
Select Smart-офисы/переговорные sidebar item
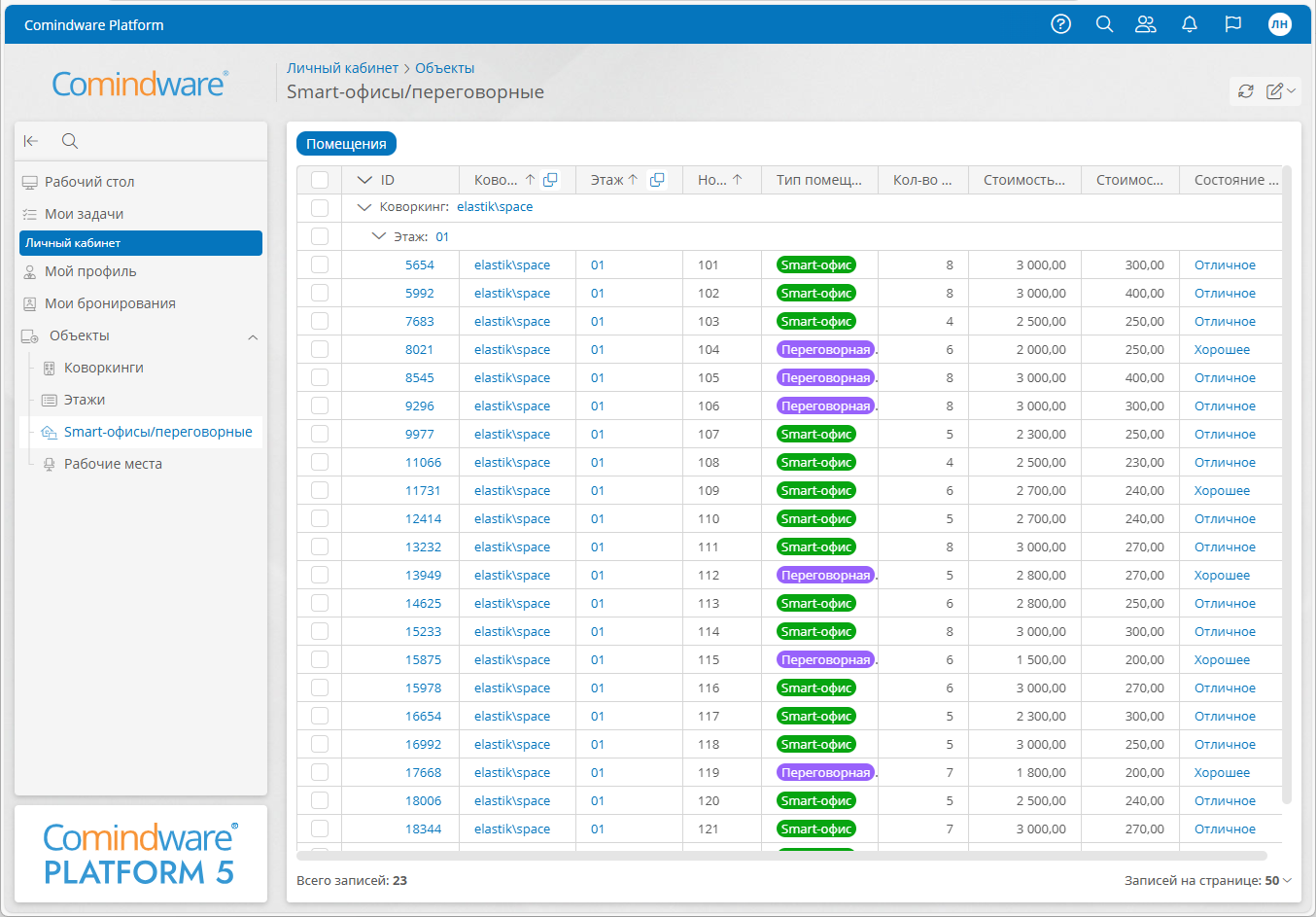click(x=141, y=432)
